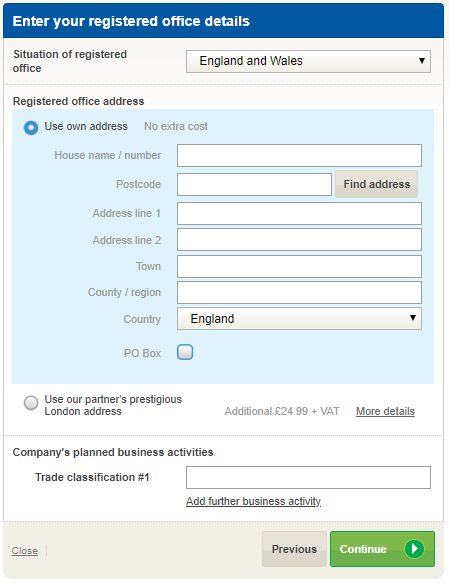449x584 pixels.
Task: Click into the Town field
Action: (299, 266)
